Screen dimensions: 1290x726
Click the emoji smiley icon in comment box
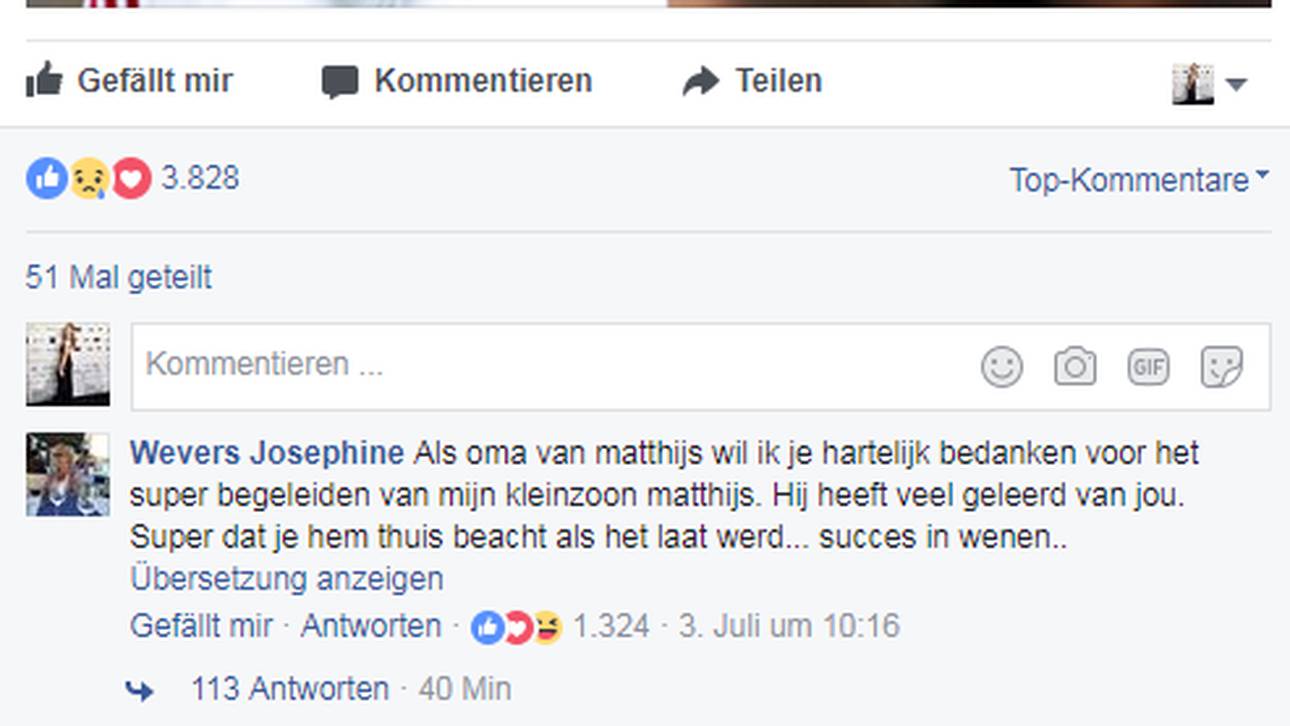click(x=1001, y=367)
